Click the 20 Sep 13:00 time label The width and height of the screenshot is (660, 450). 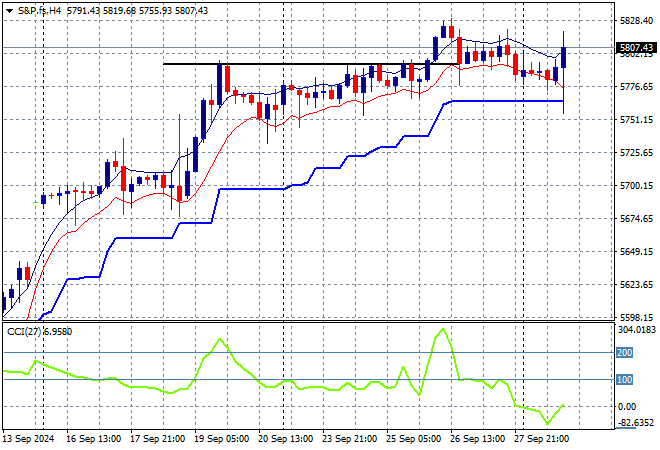pyautogui.click(x=285, y=439)
